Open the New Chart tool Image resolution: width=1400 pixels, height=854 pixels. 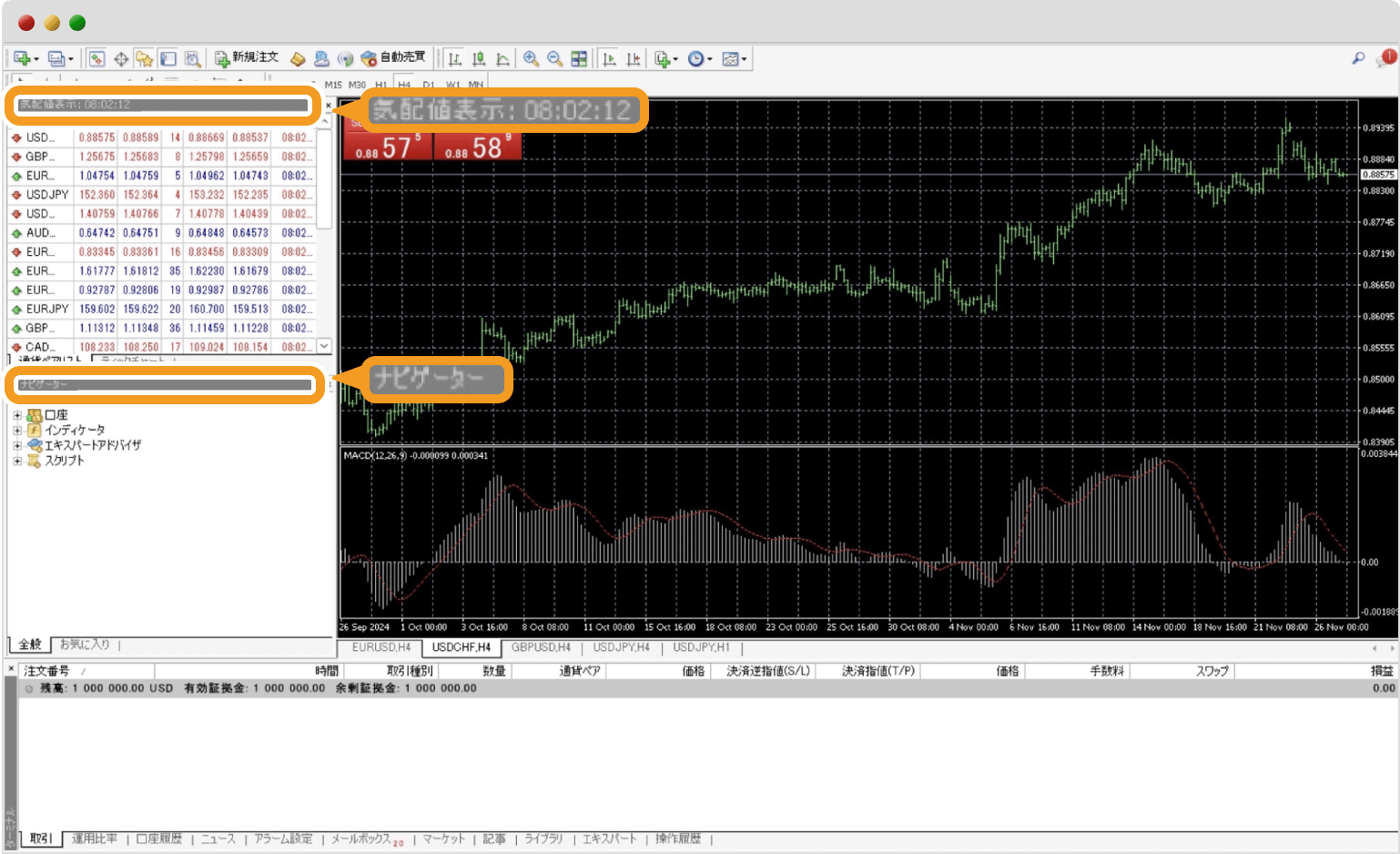pos(22,59)
